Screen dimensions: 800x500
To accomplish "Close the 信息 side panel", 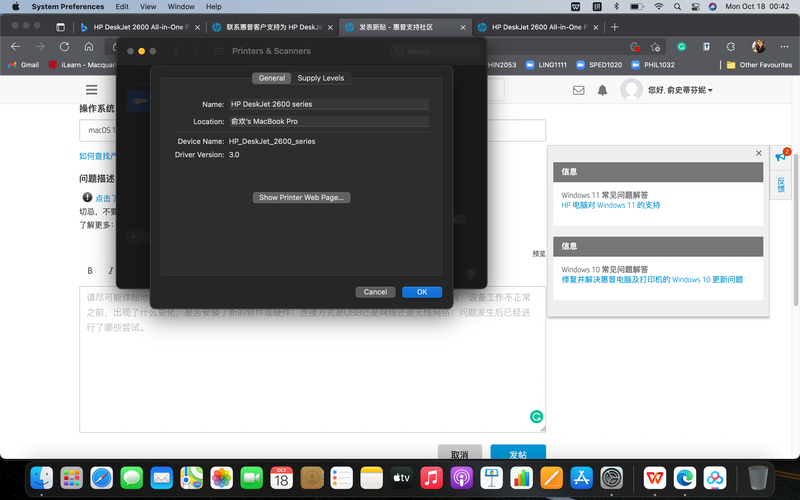I will (x=759, y=153).
